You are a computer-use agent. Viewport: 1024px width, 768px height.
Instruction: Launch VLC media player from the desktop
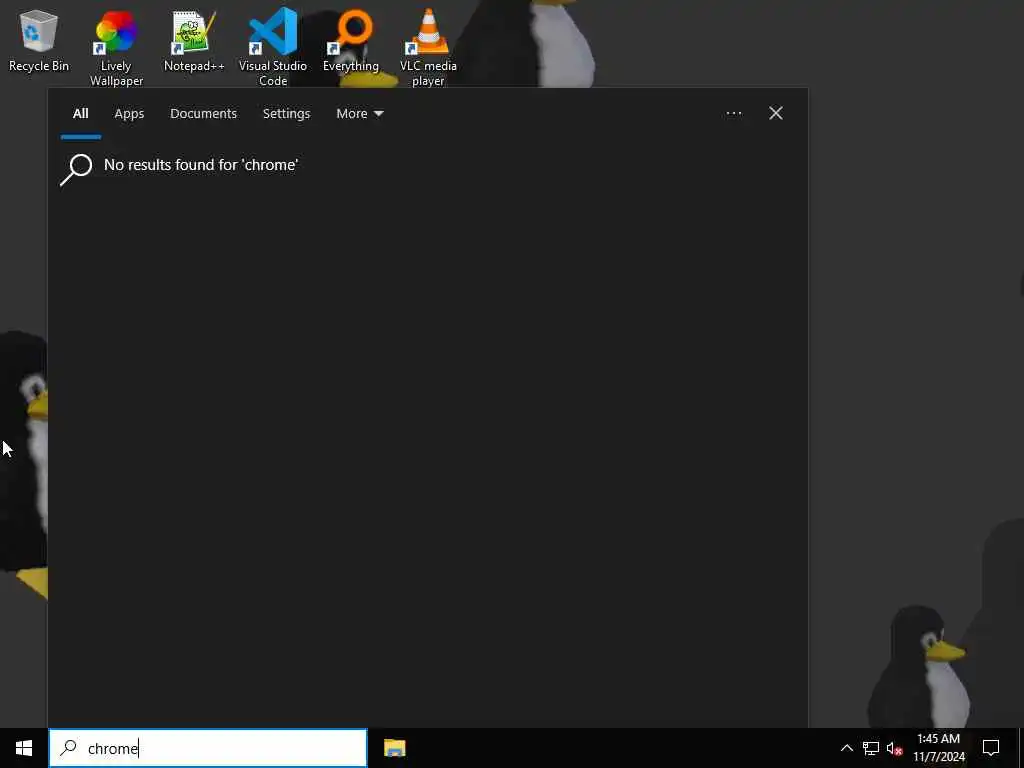click(x=428, y=48)
